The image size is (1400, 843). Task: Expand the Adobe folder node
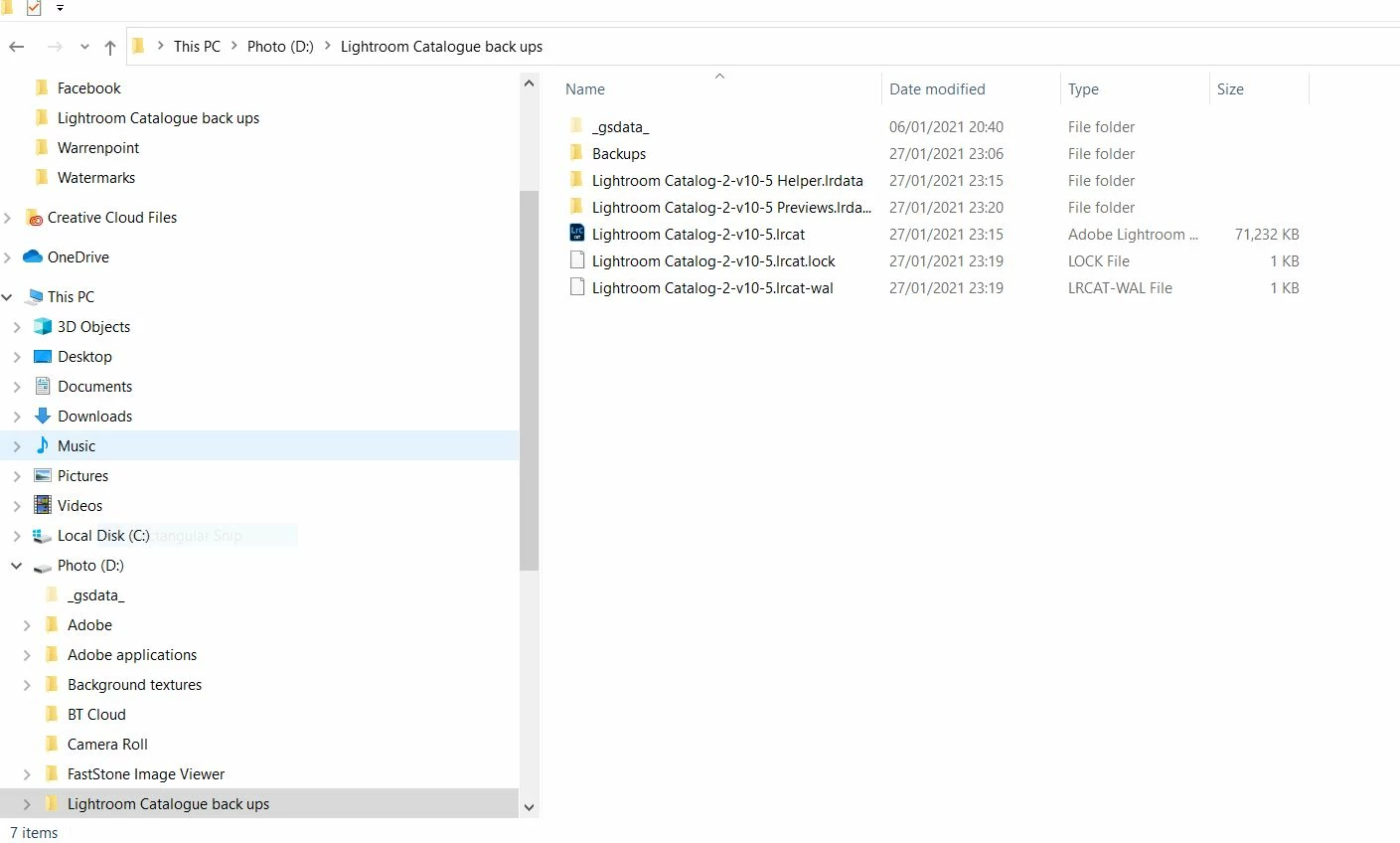pos(27,625)
